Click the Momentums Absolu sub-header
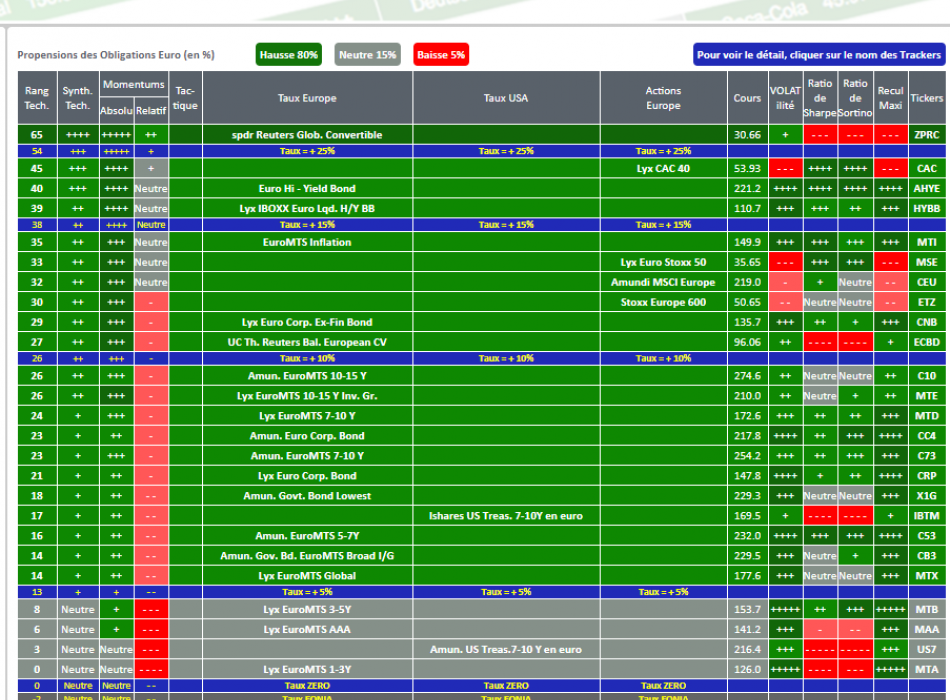Viewport: 950px width, 700px height. click(116, 110)
